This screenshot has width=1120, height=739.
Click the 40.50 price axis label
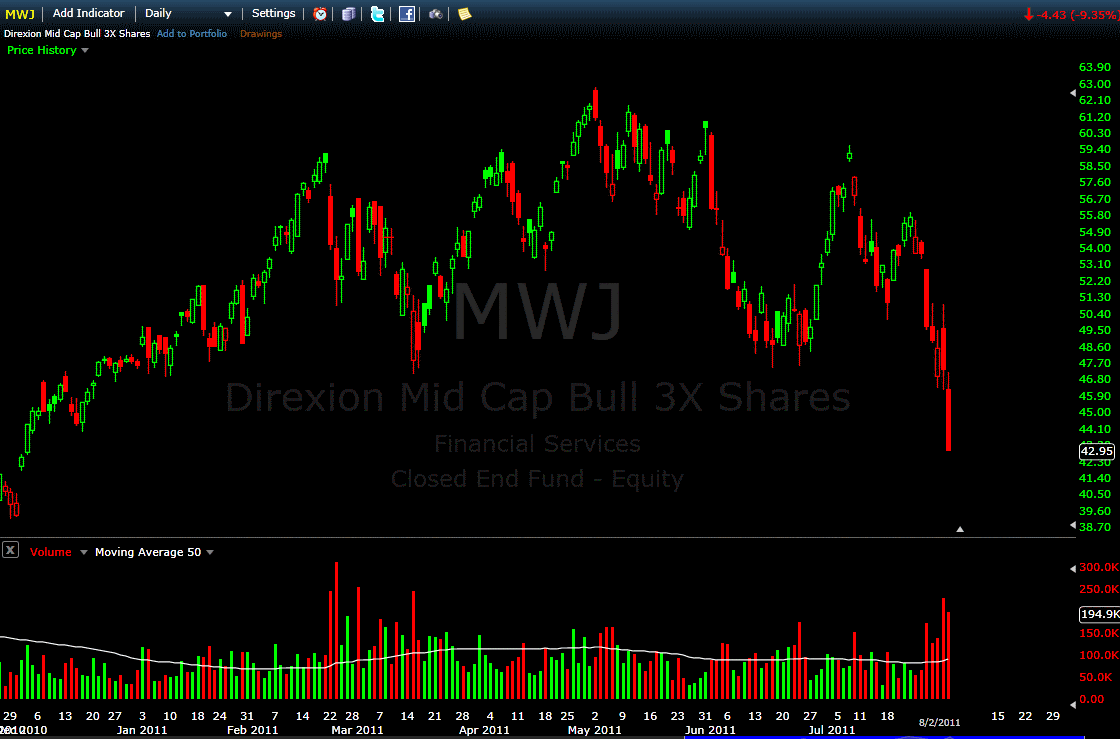pyautogui.click(x=1095, y=494)
